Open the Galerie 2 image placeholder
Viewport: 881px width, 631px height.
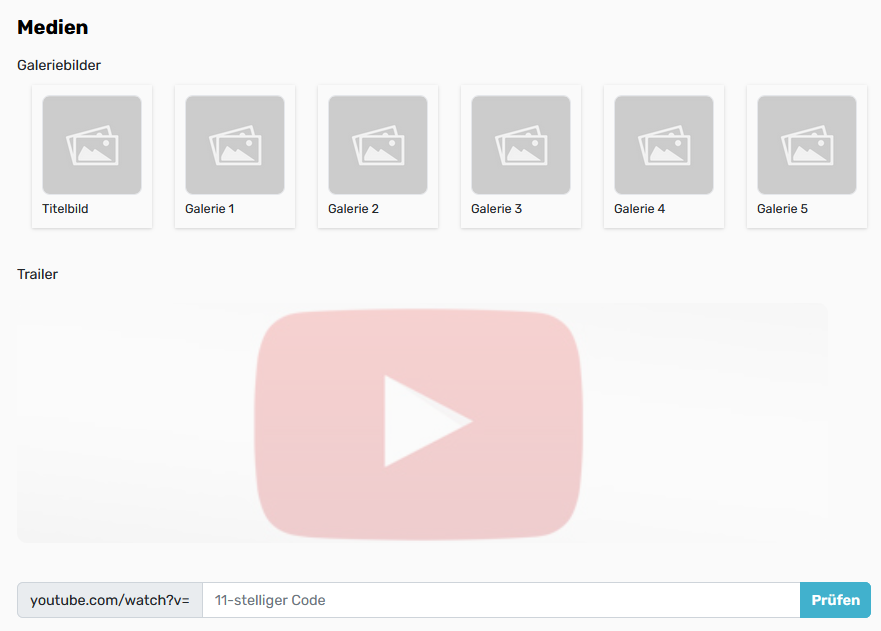378,145
